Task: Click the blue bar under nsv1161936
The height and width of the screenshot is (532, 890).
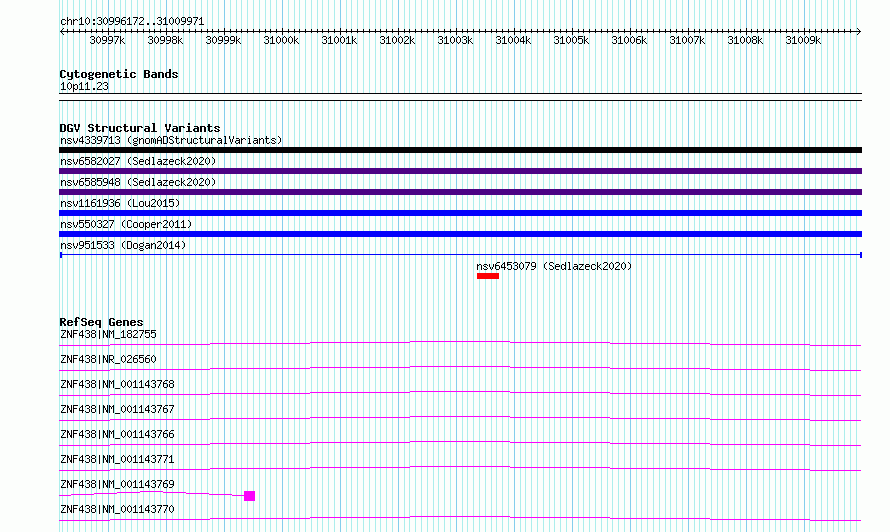Action: click(x=460, y=213)
